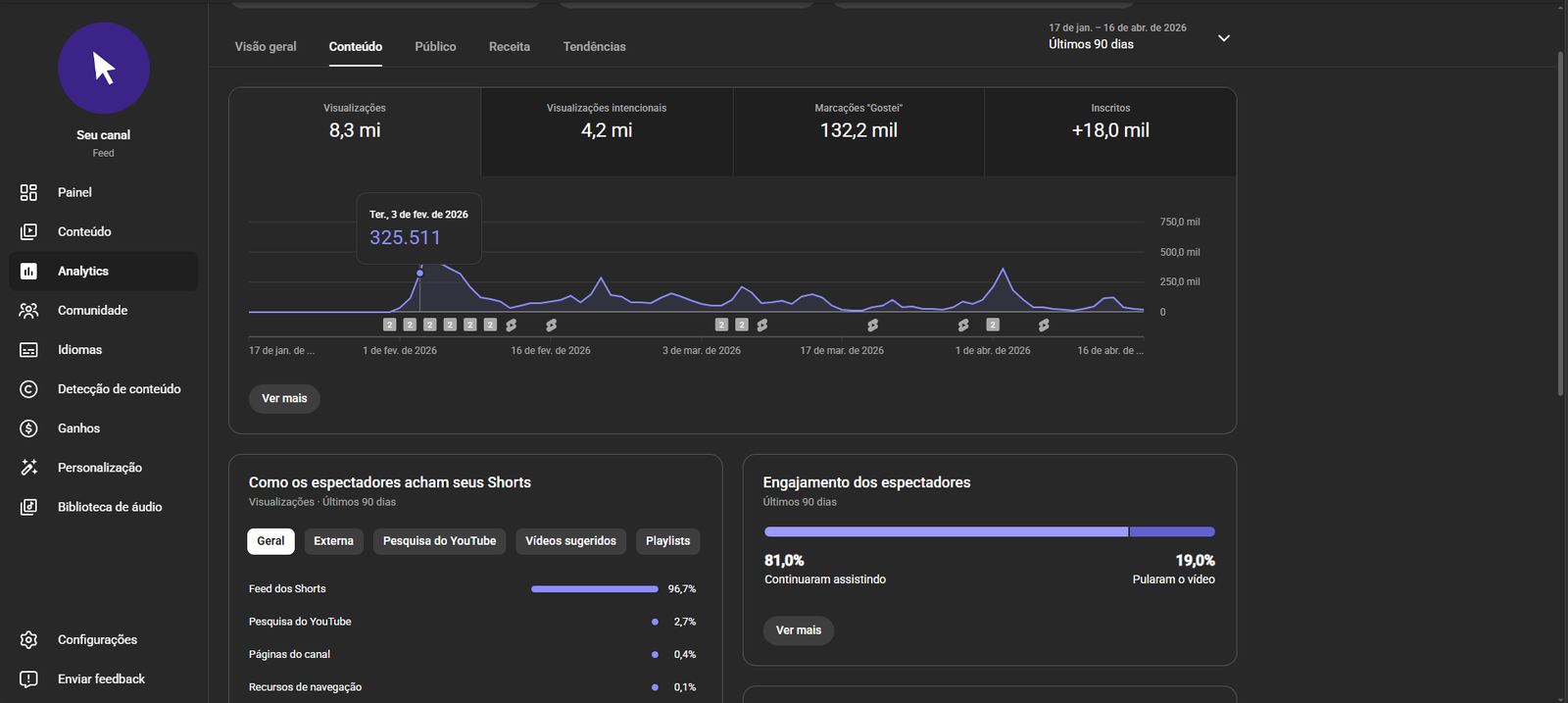1568x703 pixels.
Task: Switch to the Receita tab
Action: pos(510,47)
